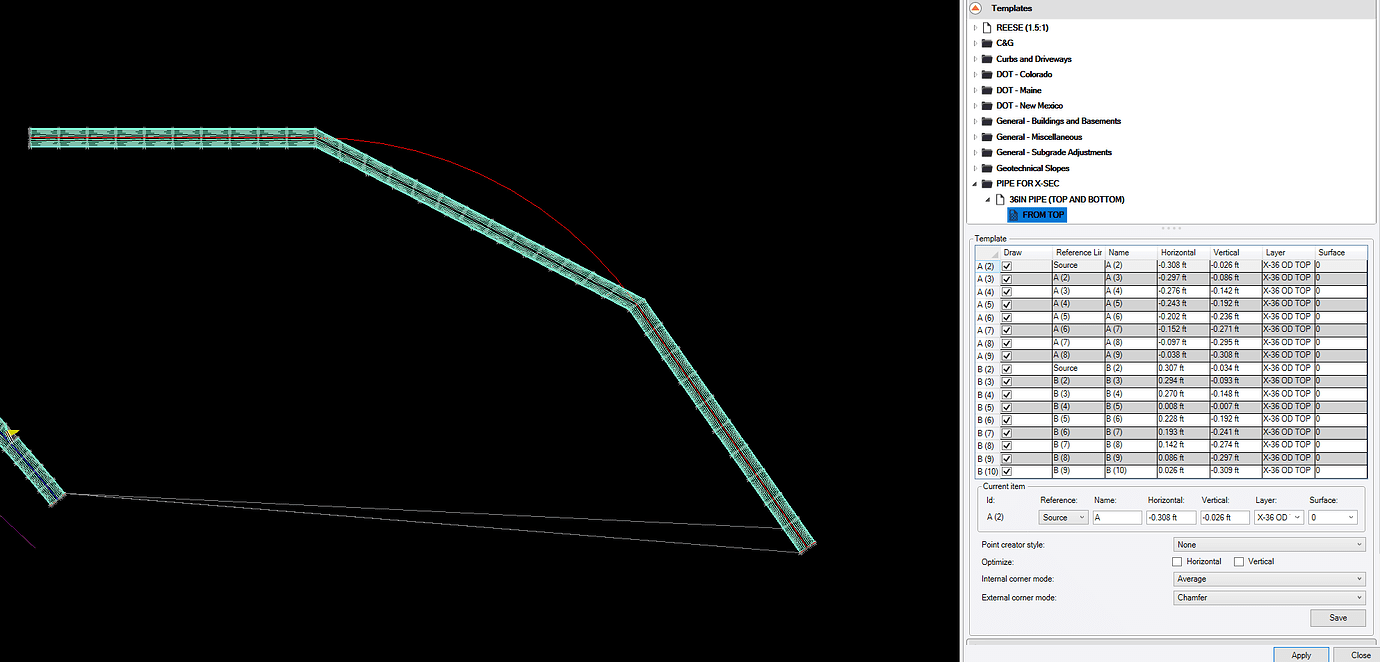Uncheck Draw for row A (5)
This screenshot has height=662, width=1380.
[1007, 304]
